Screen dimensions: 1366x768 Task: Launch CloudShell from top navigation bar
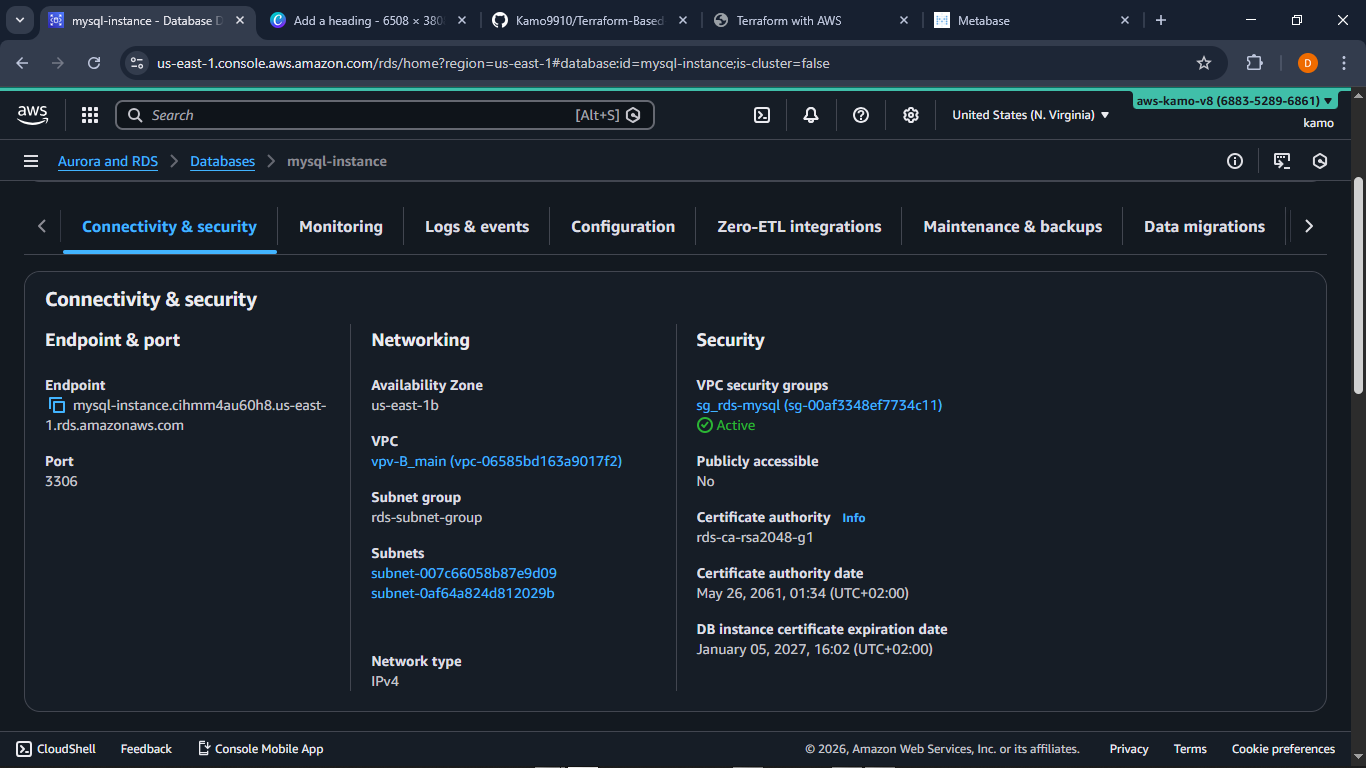(762, 115)
